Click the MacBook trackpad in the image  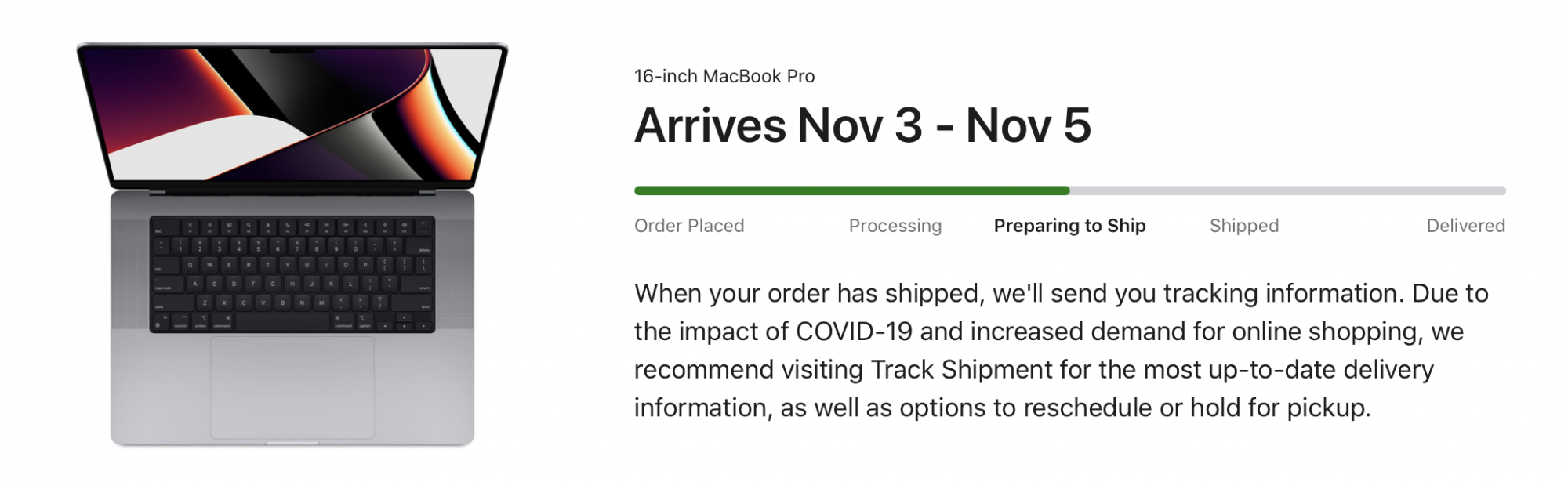(292, 388)
